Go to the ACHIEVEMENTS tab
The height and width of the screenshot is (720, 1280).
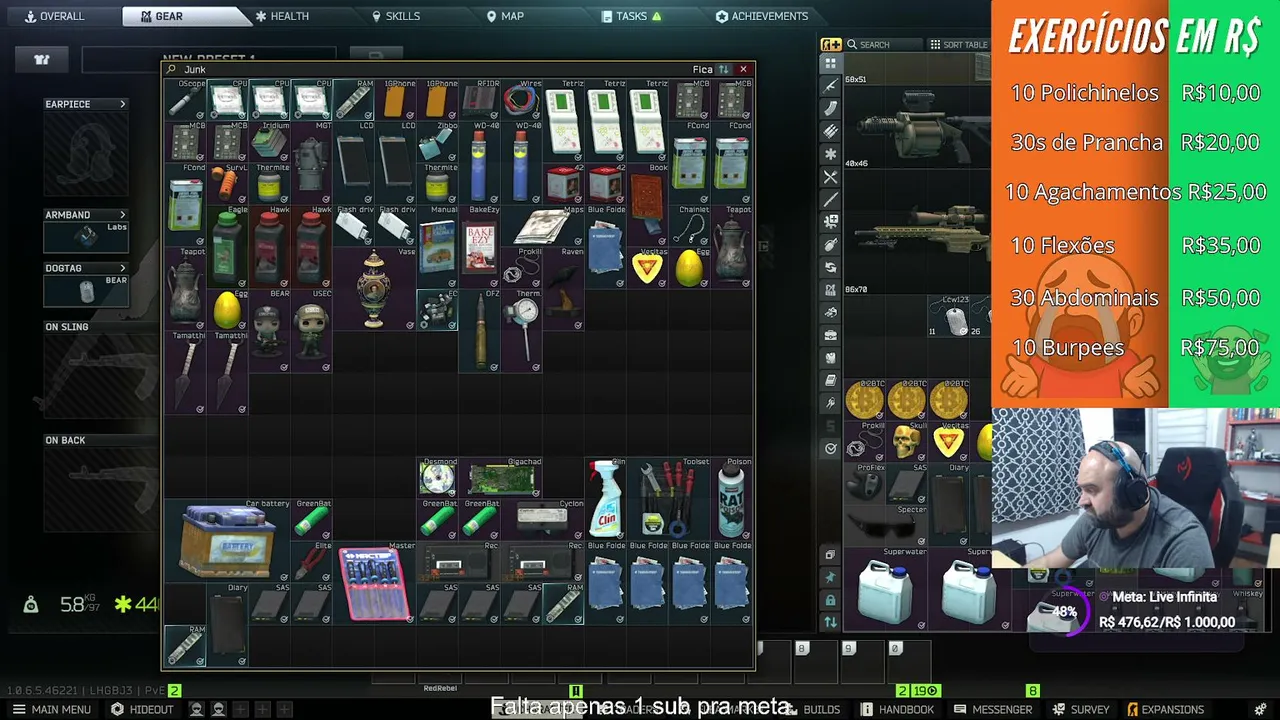(x=762, y=16)
